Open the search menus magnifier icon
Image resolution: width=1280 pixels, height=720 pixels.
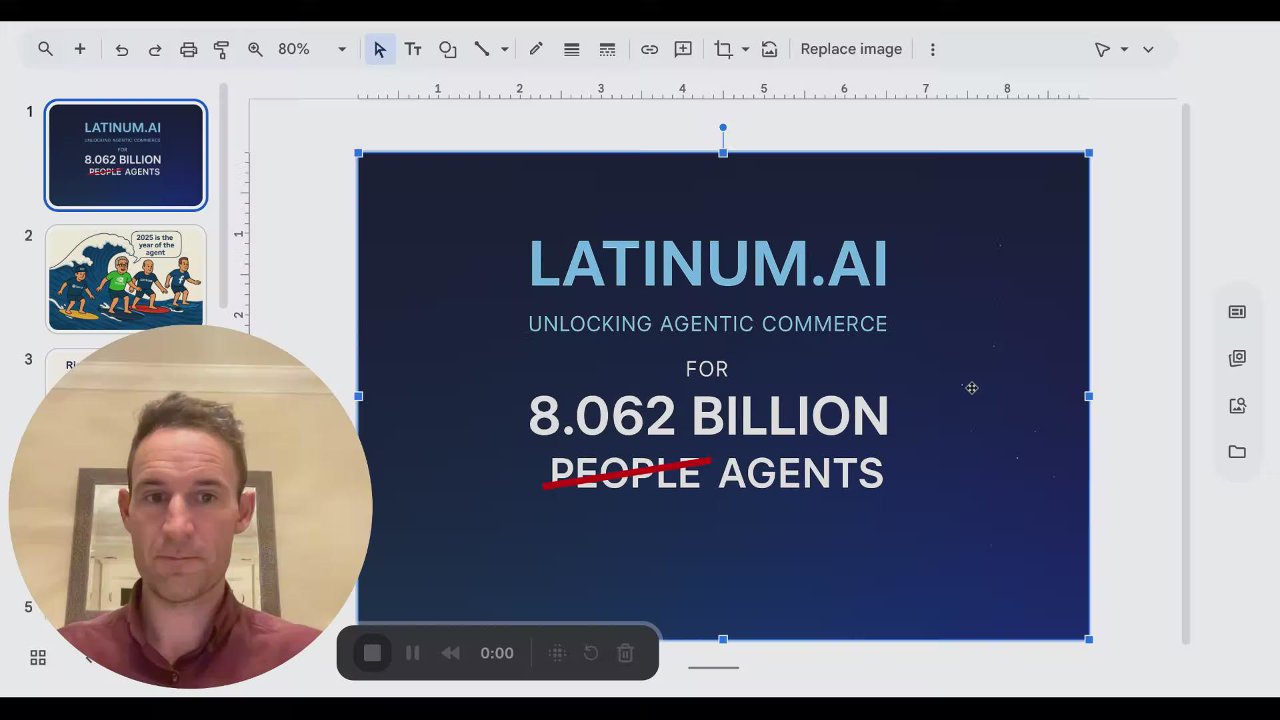[45, 49]
